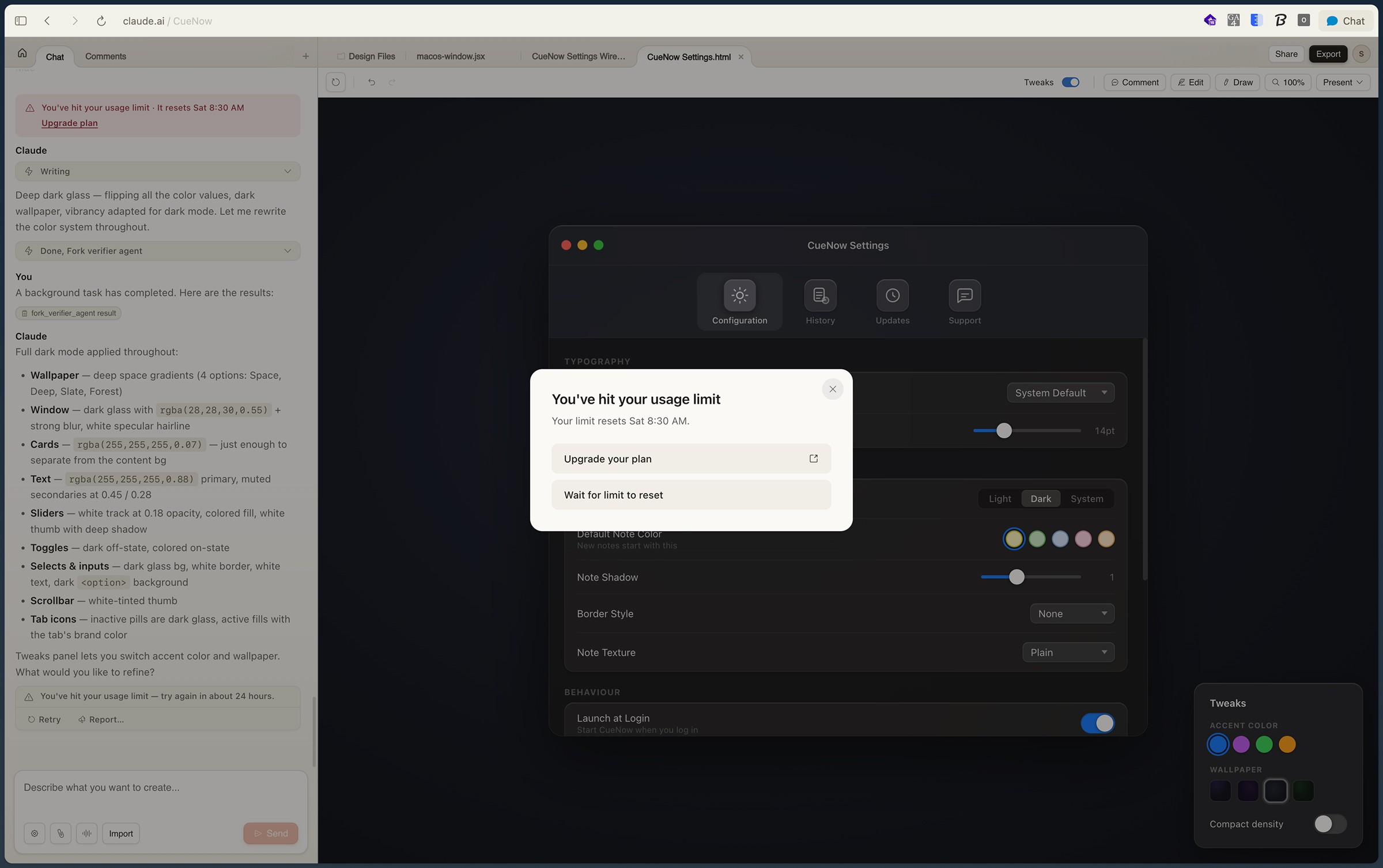This screenshot has height=868, width=1383.
Task: Click the Retry button
Action: click(x=44, y=719)
